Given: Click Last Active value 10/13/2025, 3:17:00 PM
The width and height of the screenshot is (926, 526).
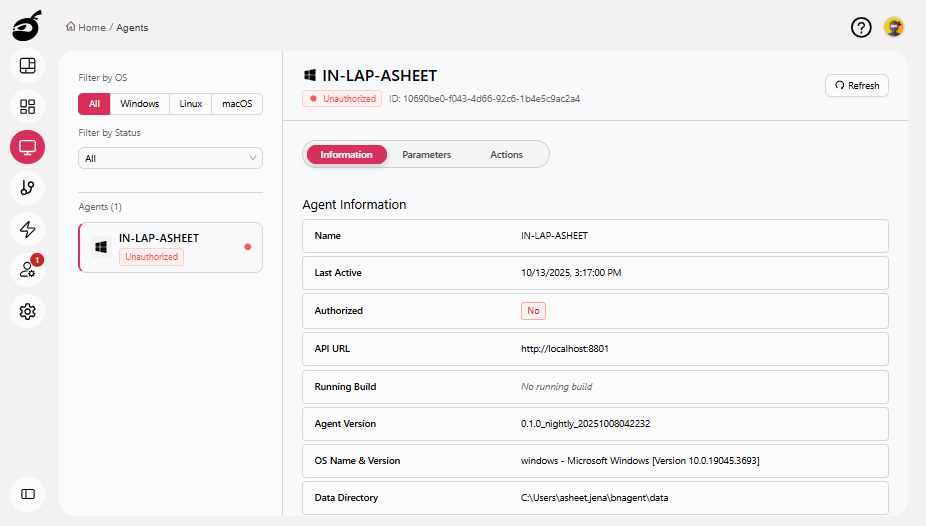Looking at the screenshot, I should coord(571,273).
